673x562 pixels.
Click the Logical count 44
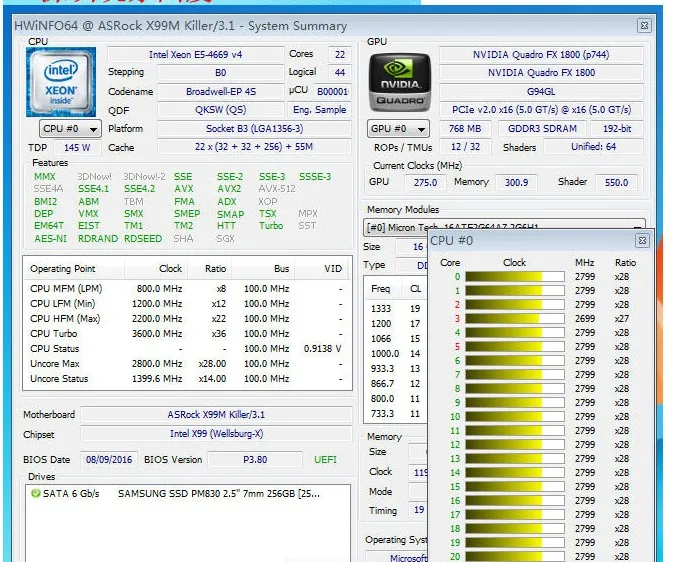pyautogui.click(x=340, y=73)
